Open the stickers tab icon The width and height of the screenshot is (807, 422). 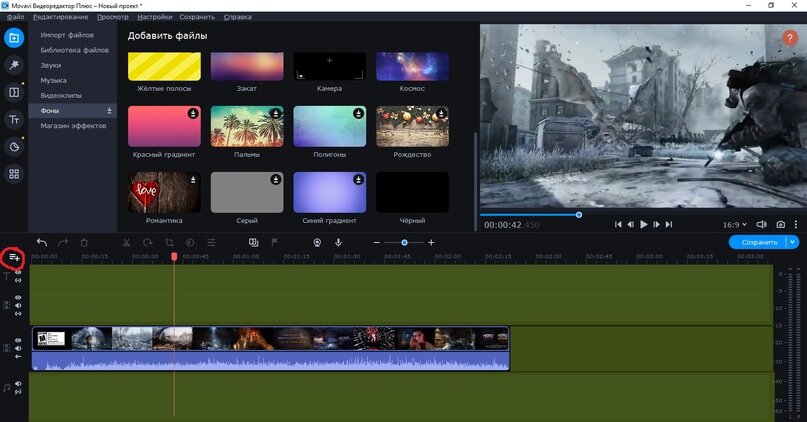tap(14, 147)
